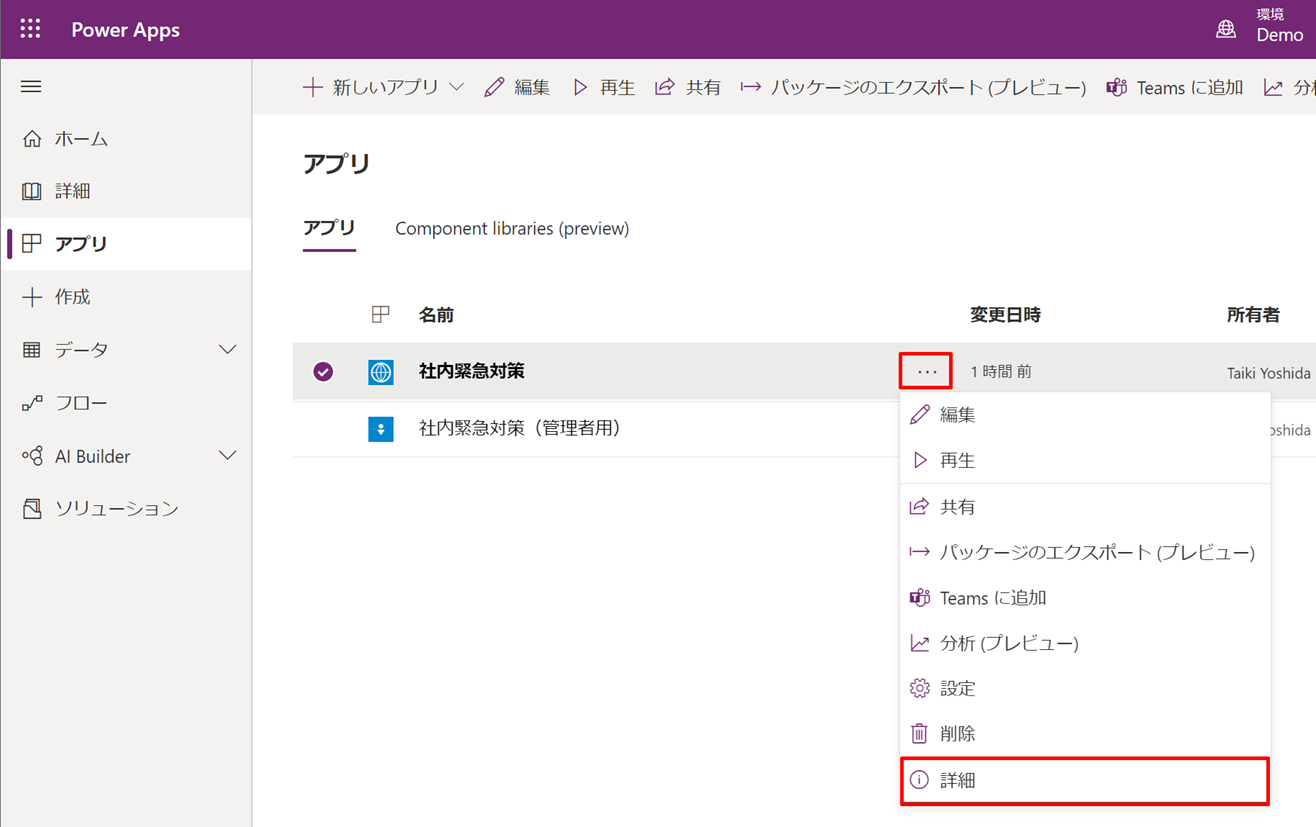The height and width of the screenshot is (827, 1316).
Task: Click the globe app icon of 社内緊急対策
Action: (381, 372)
